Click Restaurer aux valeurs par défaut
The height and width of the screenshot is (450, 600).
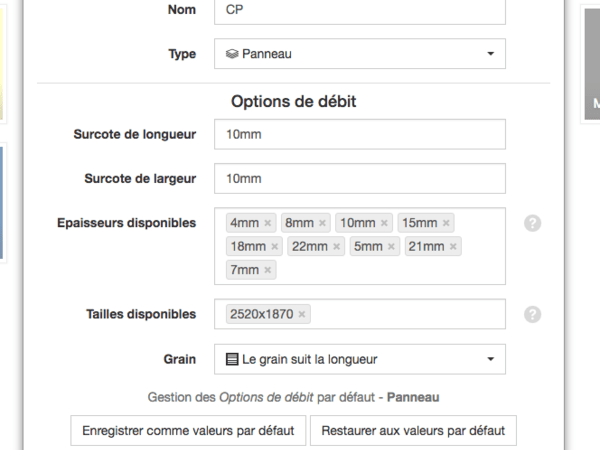413,431
